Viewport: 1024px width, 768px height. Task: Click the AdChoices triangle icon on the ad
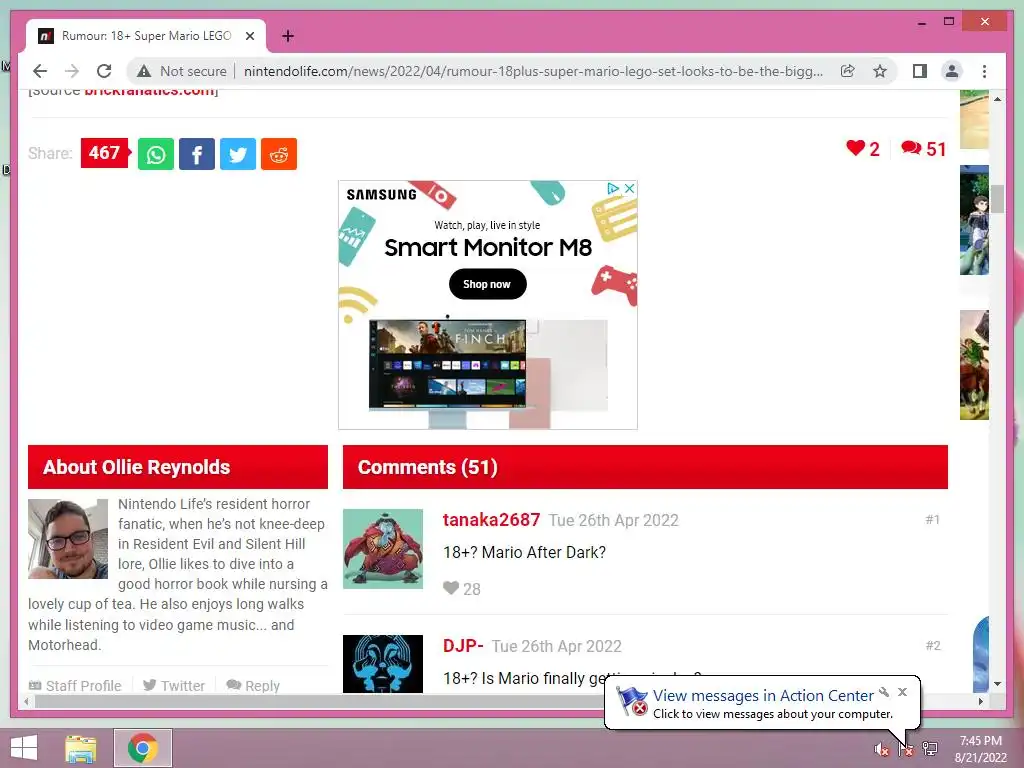coord(613,188)
